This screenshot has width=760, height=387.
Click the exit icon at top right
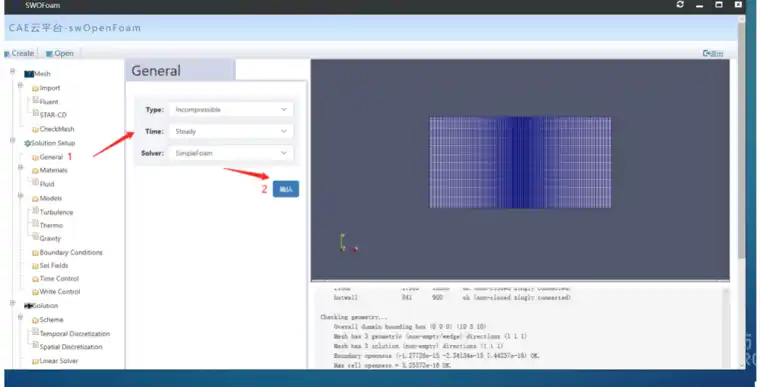tap(712, 53)
